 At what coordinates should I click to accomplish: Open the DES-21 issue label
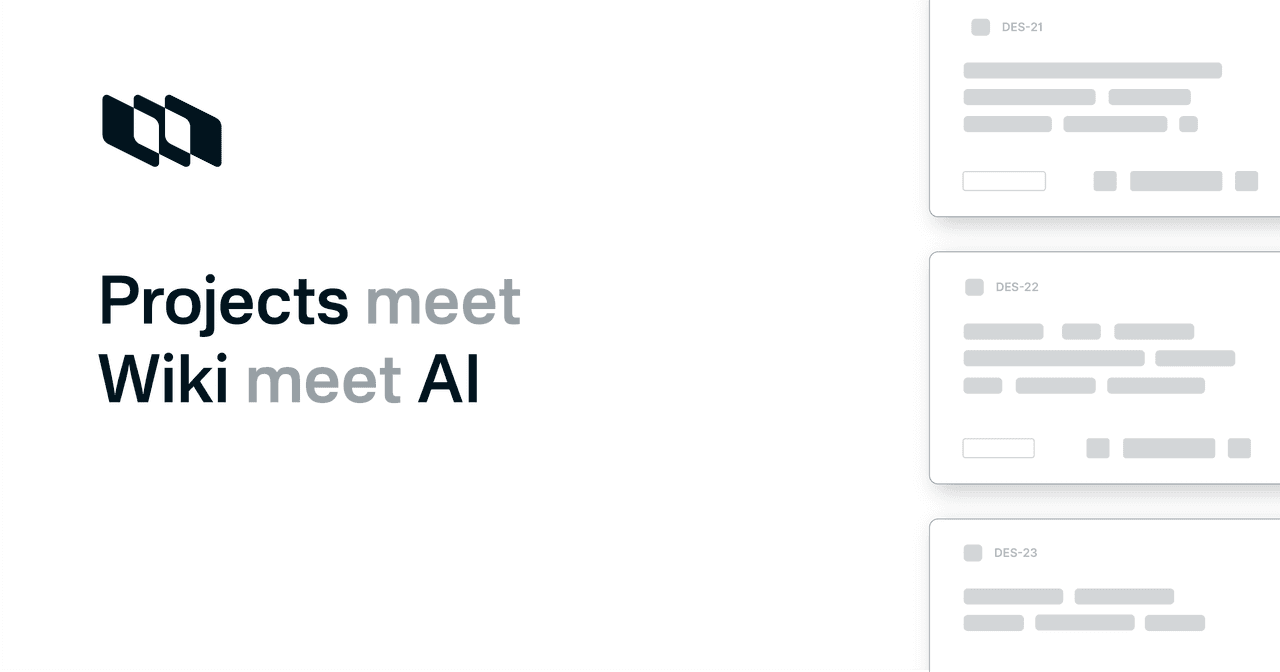click(1022, 27)
